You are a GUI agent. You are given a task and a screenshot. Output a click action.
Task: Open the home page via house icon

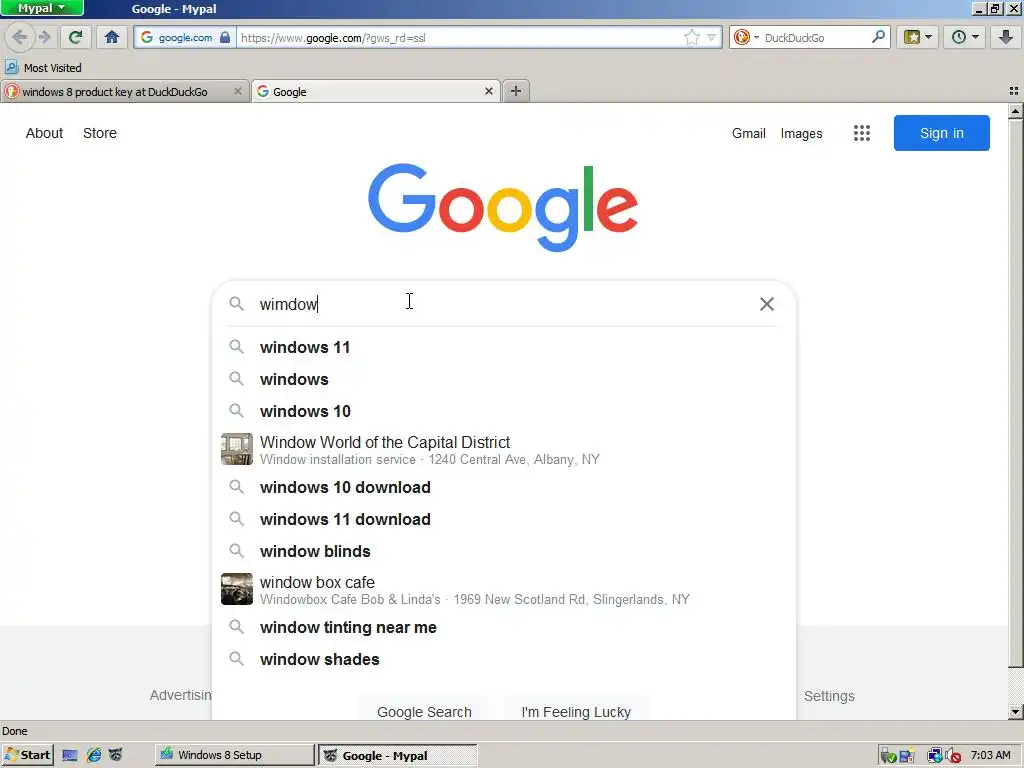[x=112, y=37]
